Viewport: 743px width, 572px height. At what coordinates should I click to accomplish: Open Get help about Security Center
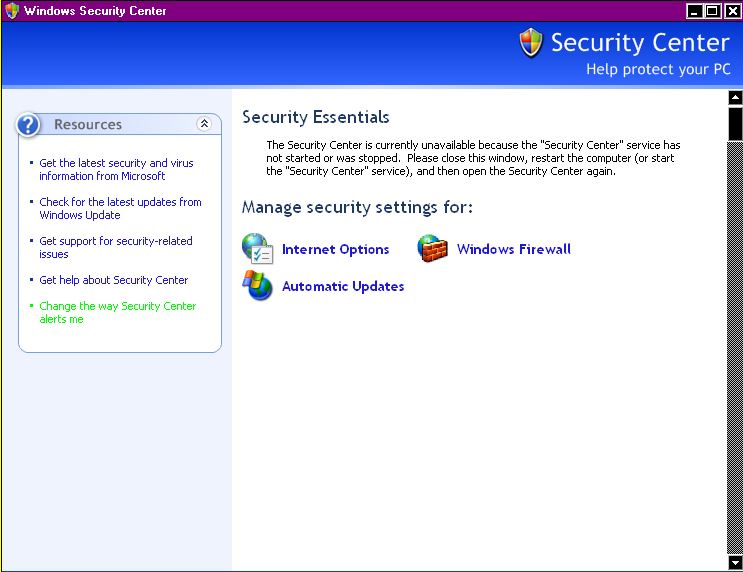click(114, 280)
